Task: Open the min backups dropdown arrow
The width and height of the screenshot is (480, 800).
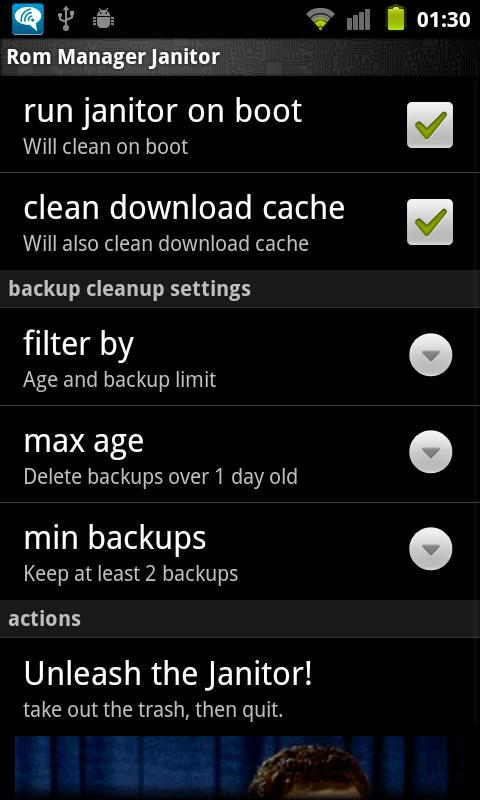Action: click(431, 548)
